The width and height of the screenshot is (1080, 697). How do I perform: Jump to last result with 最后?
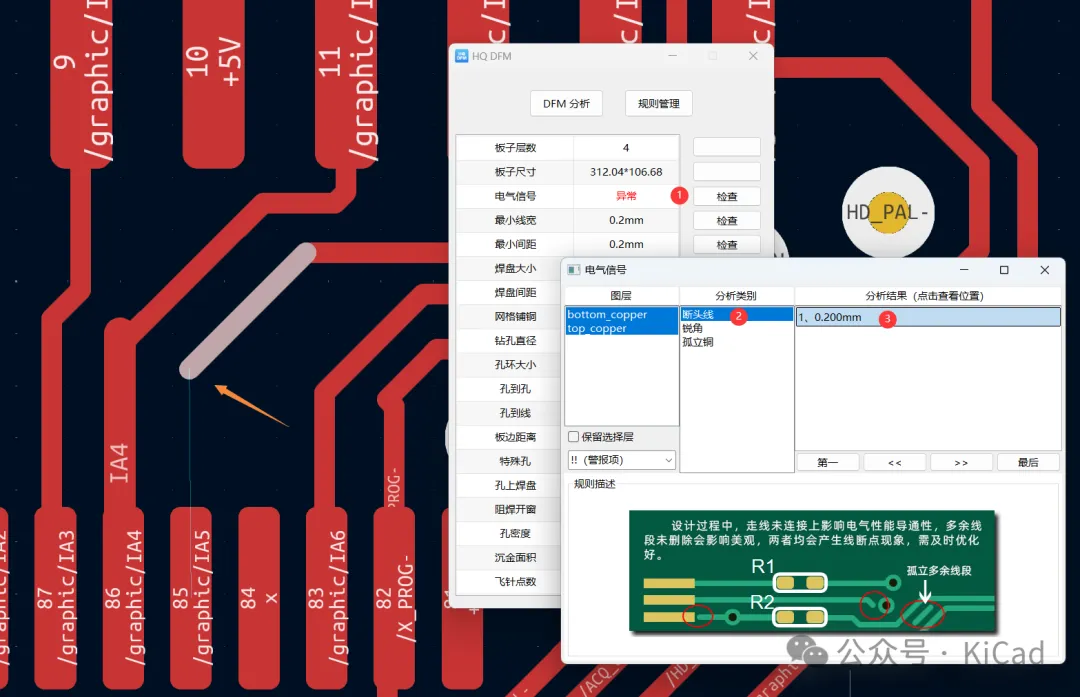click(x=1027, y=462)
